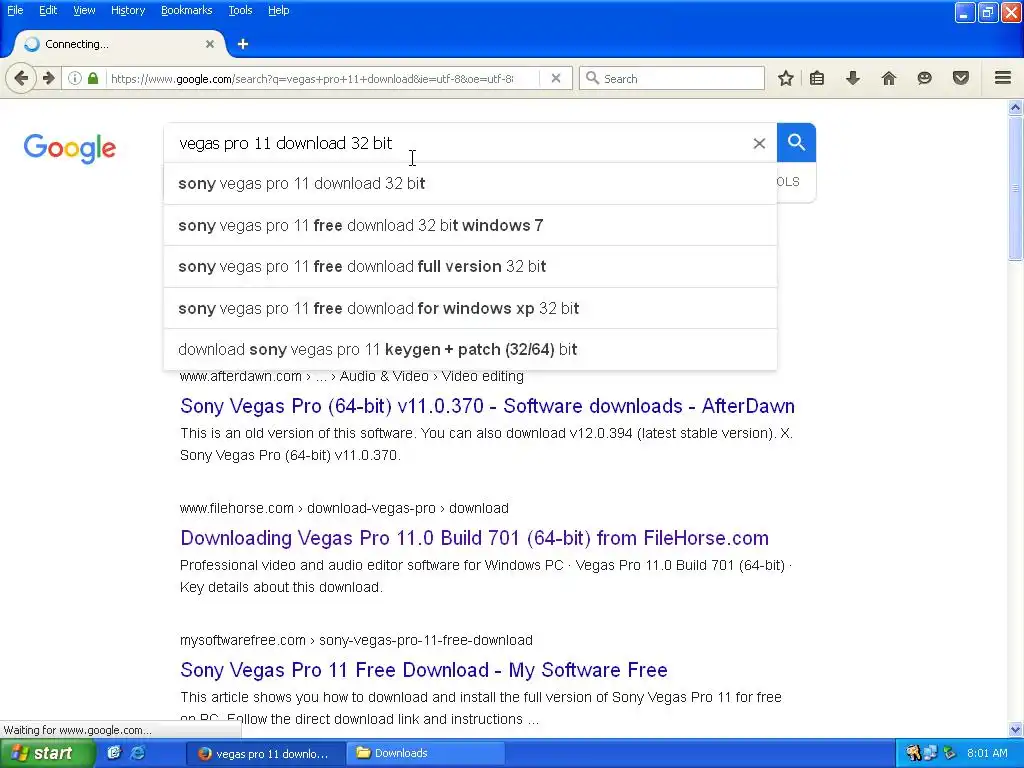Viewport: 1024px width, 768px height.
Task: Choose suggestion for windows xp 32 bit
Action: (470, 308)
